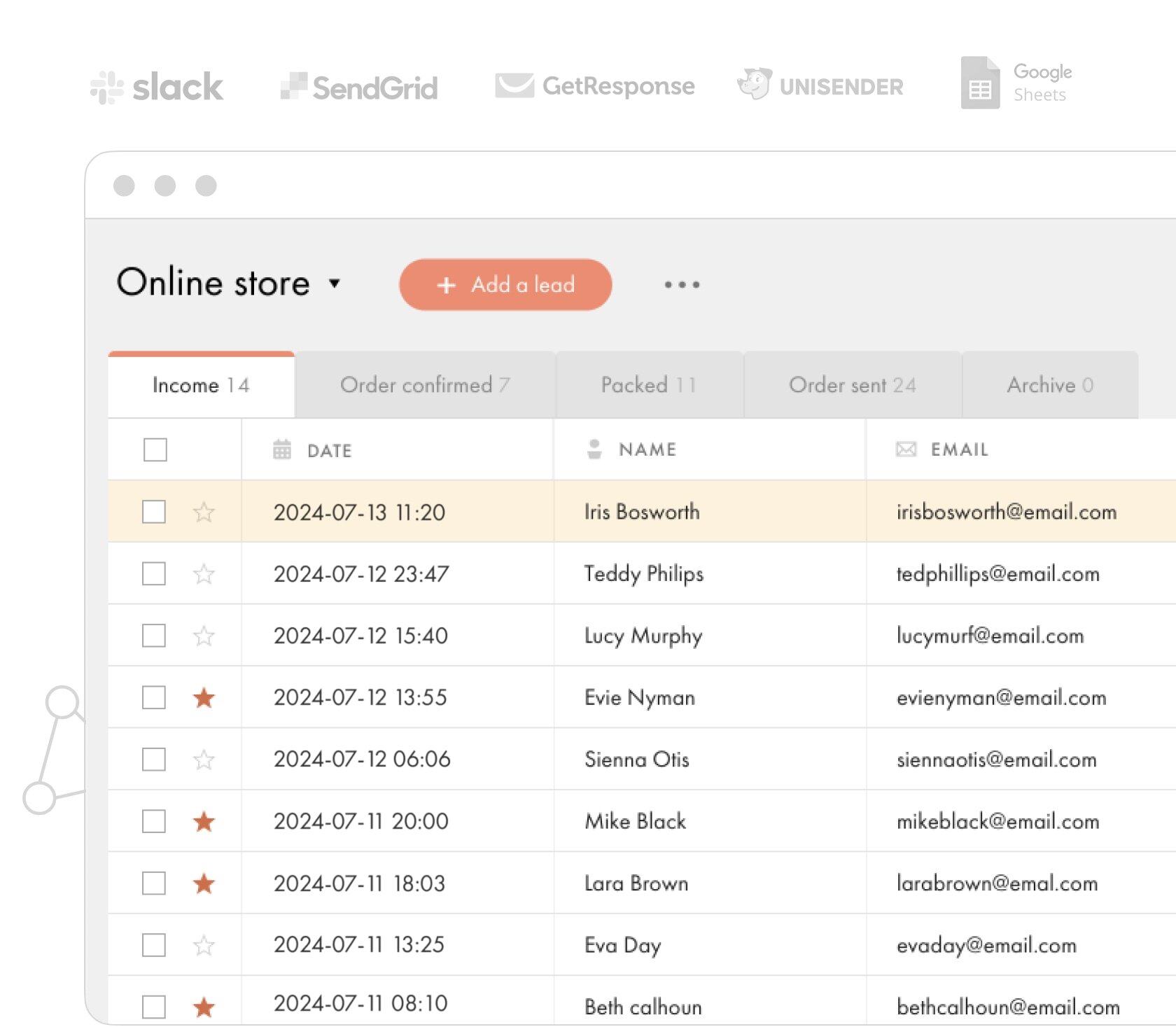Click lucymurf@email.com email address
The width and height of the screenshot is (1176, 1027).
coord(990,636)
